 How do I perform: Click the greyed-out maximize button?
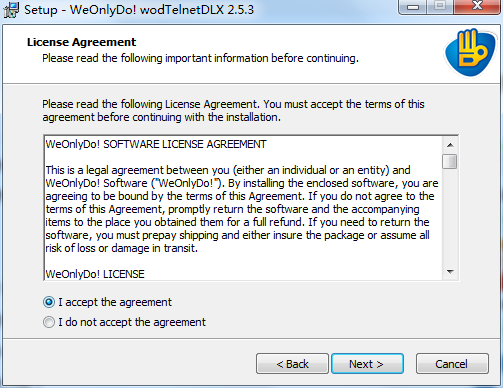coord(440,7)
